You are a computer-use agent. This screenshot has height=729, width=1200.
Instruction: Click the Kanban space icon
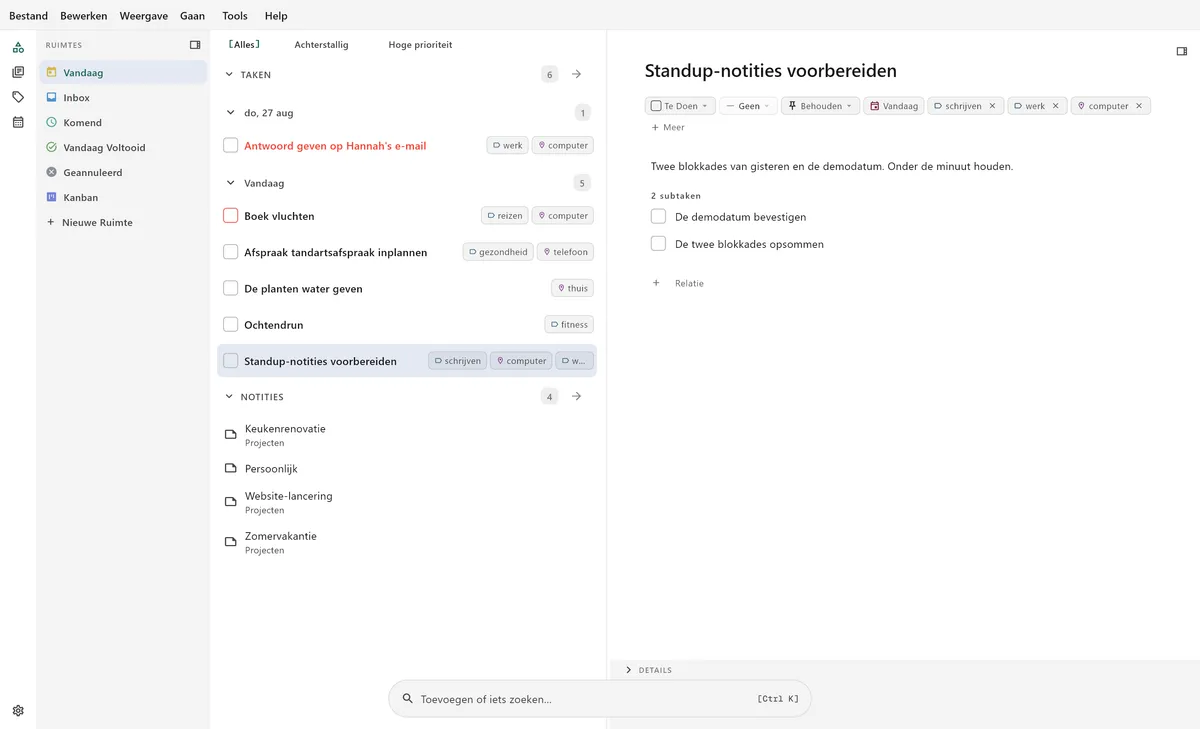click(52, 197)
